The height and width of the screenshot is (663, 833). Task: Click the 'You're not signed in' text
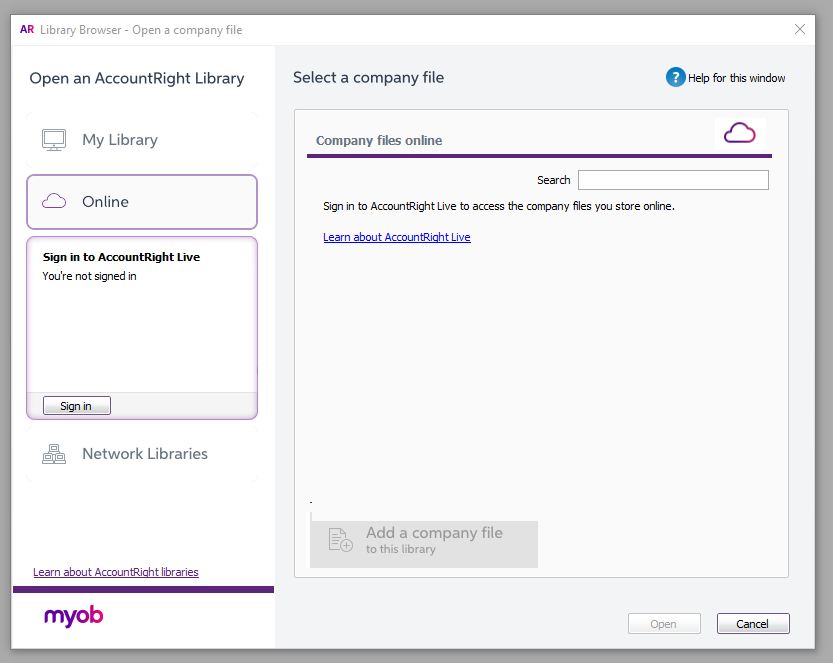(x=89, y=276)
